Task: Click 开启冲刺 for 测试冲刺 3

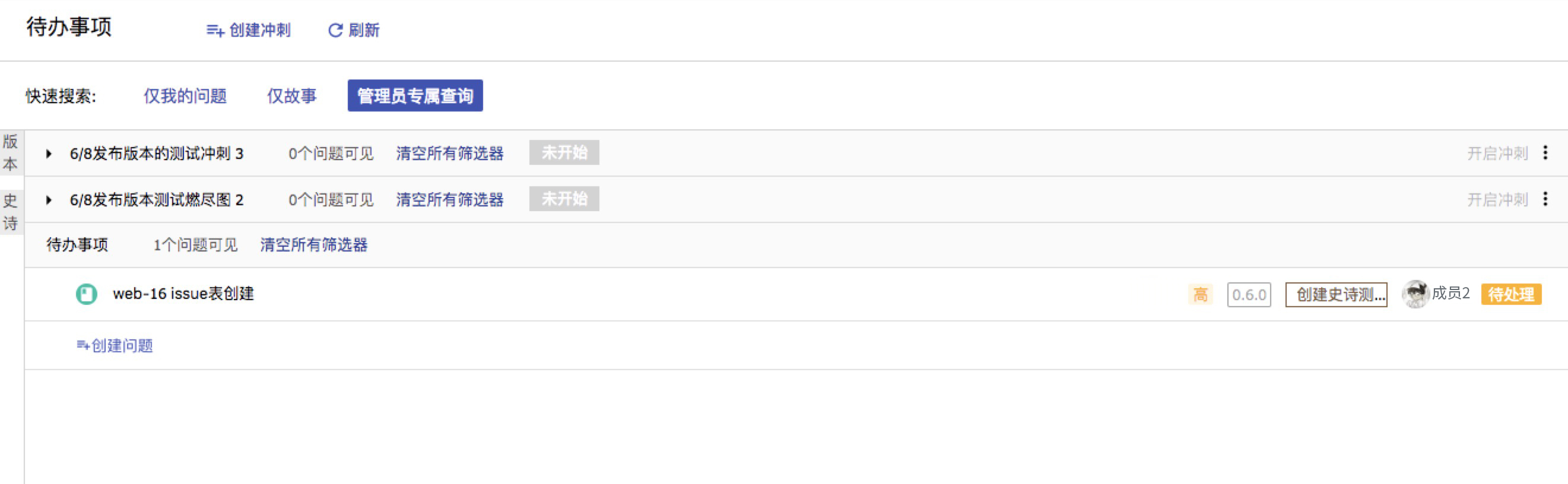Action: click(x=1497, y=153)
